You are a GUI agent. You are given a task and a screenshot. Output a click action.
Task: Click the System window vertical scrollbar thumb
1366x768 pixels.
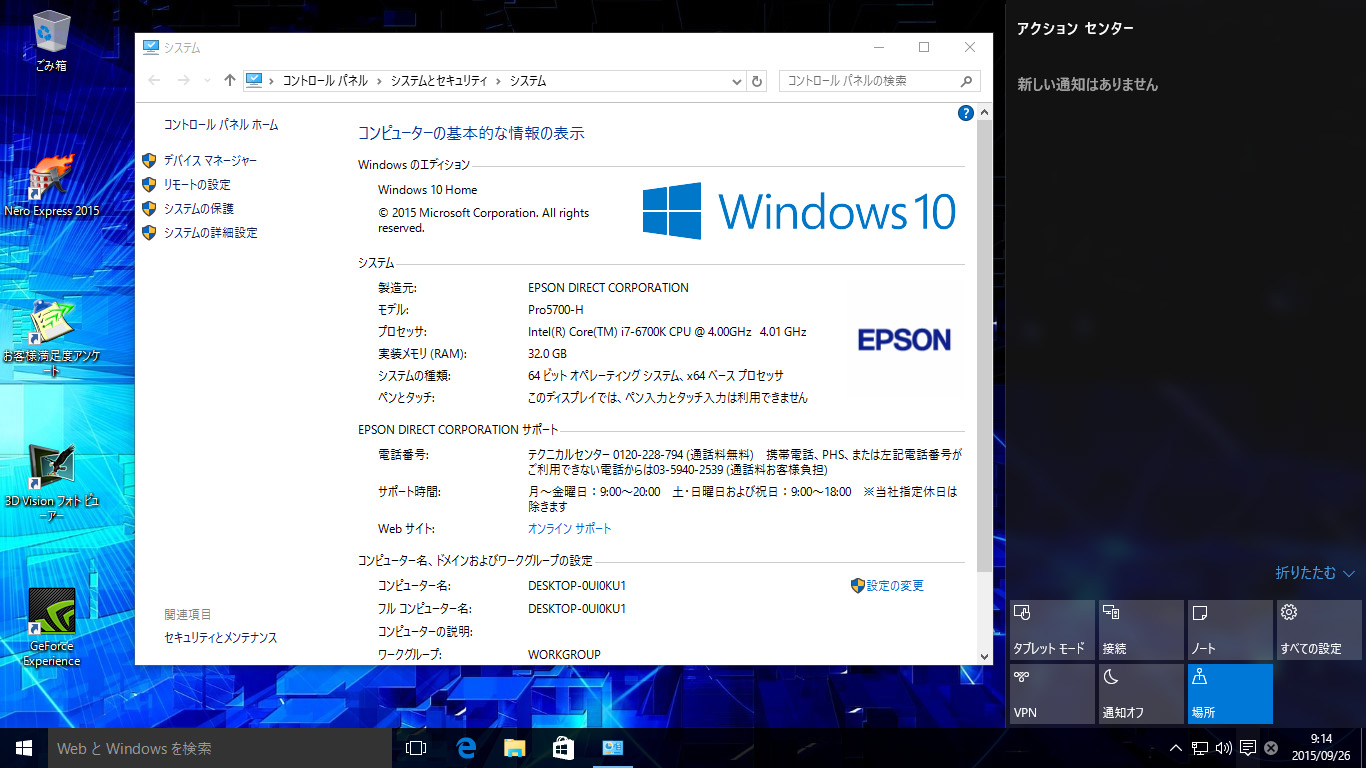pos(984,345)
